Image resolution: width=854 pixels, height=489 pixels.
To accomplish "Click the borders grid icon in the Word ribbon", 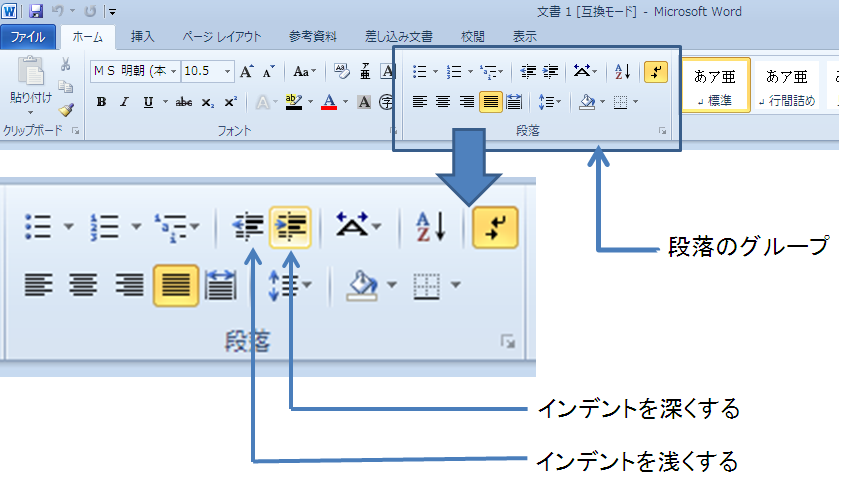I will coord(620,102).
